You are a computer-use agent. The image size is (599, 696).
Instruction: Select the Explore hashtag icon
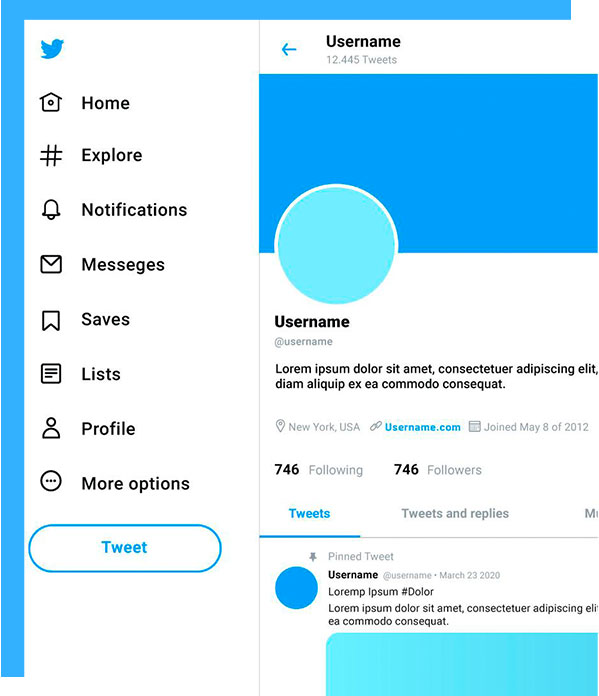[x=51, y=156]
